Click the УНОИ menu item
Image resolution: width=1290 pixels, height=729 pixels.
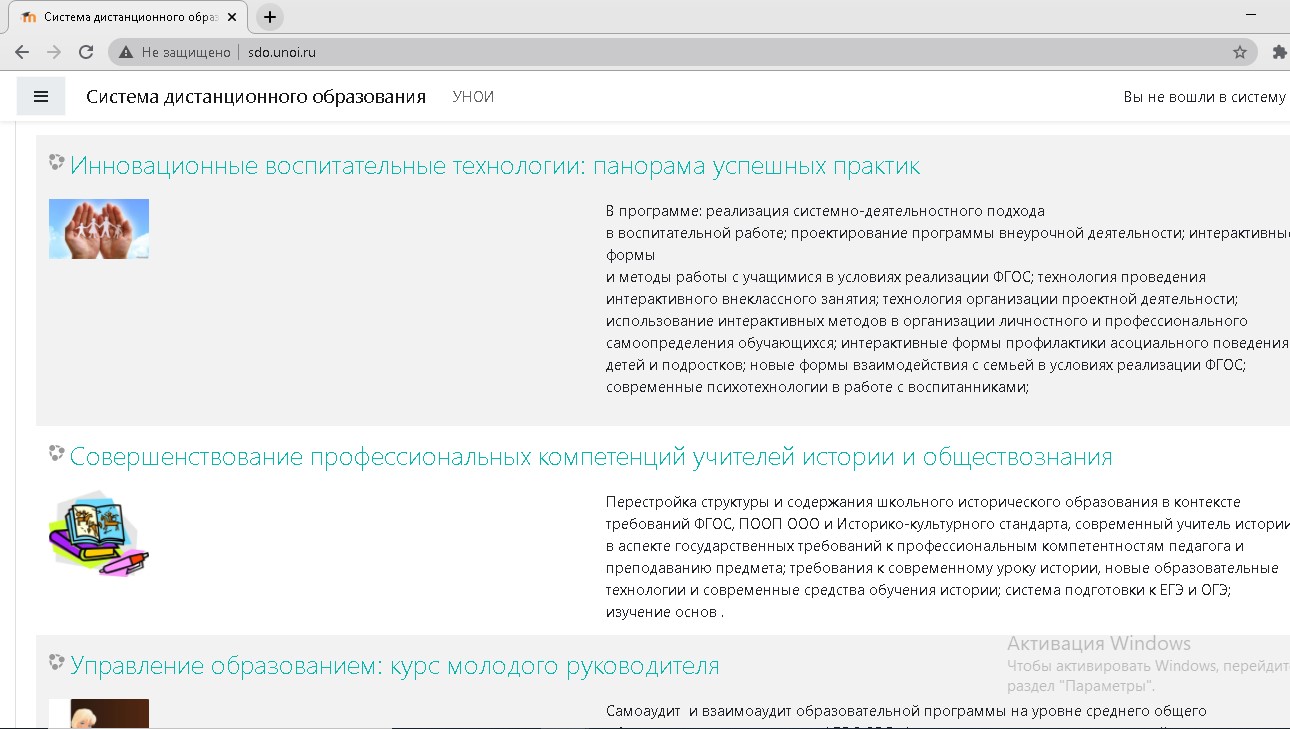[473, 97]
